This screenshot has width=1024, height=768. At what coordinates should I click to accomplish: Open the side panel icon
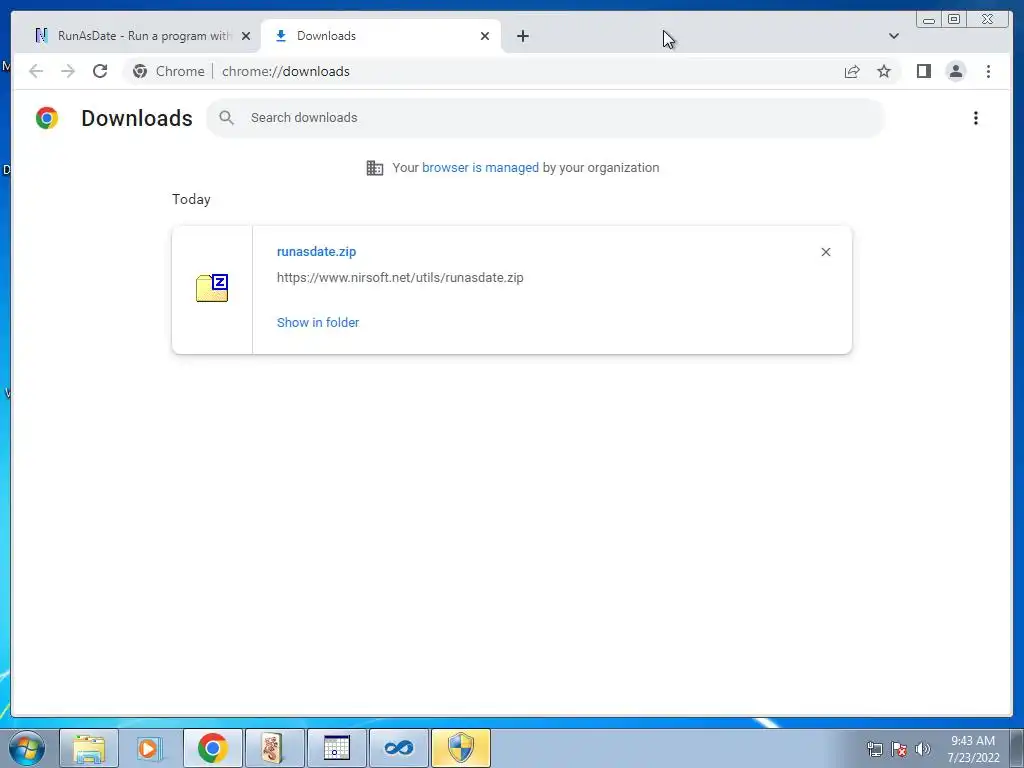point(923,71)
